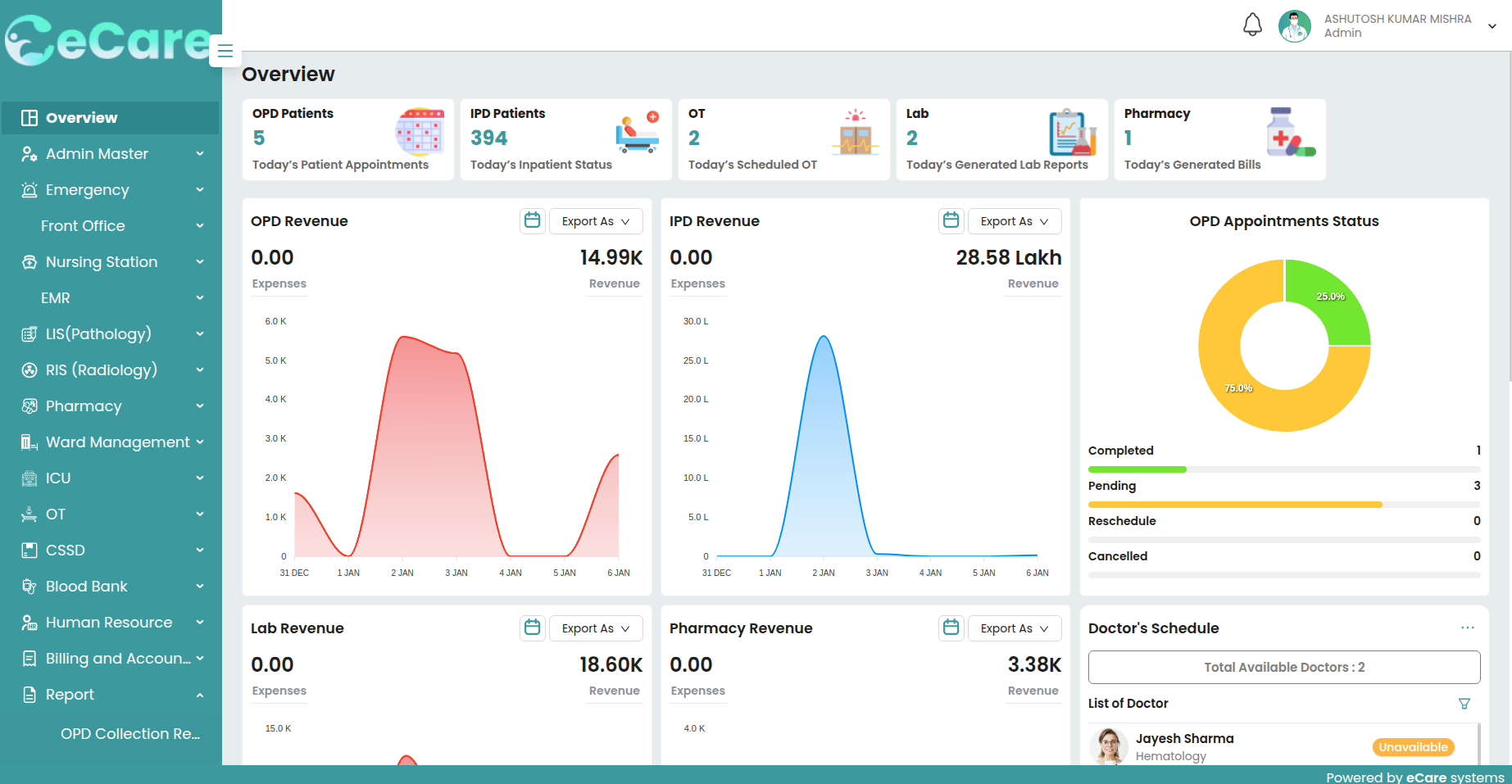Open the OPD Revenue calendar date picker
This screenshot has height=784, width=1512.
click(x=532, y=220)
